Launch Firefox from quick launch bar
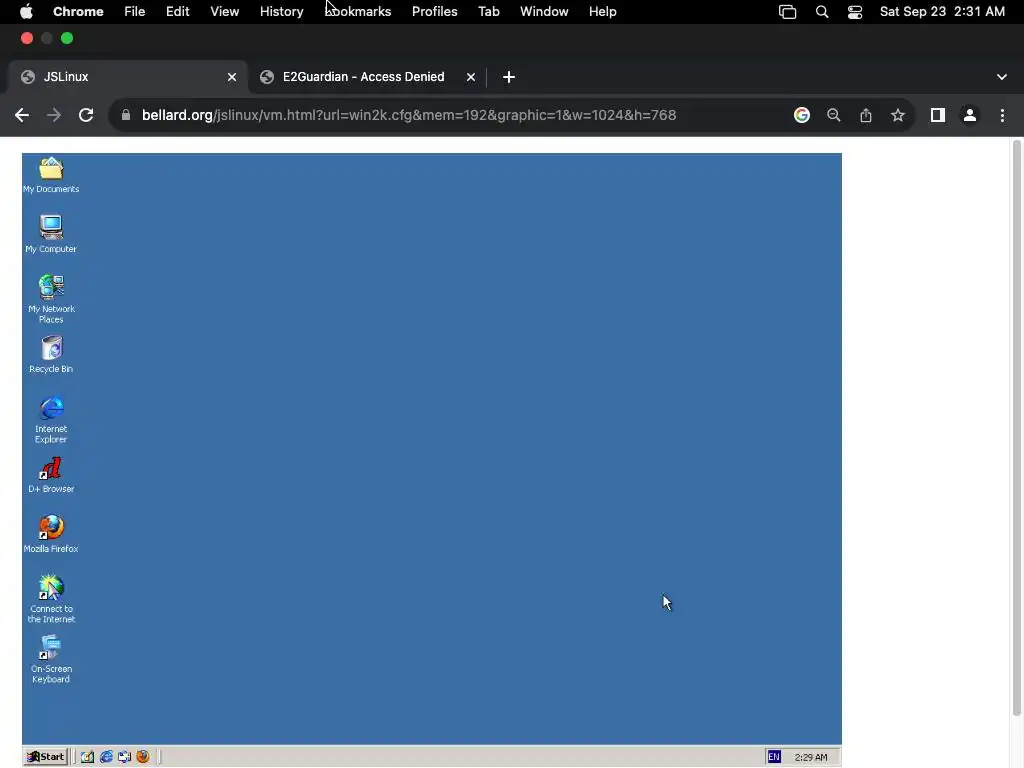Screen dimensions: 1024x768 (142, 756)
